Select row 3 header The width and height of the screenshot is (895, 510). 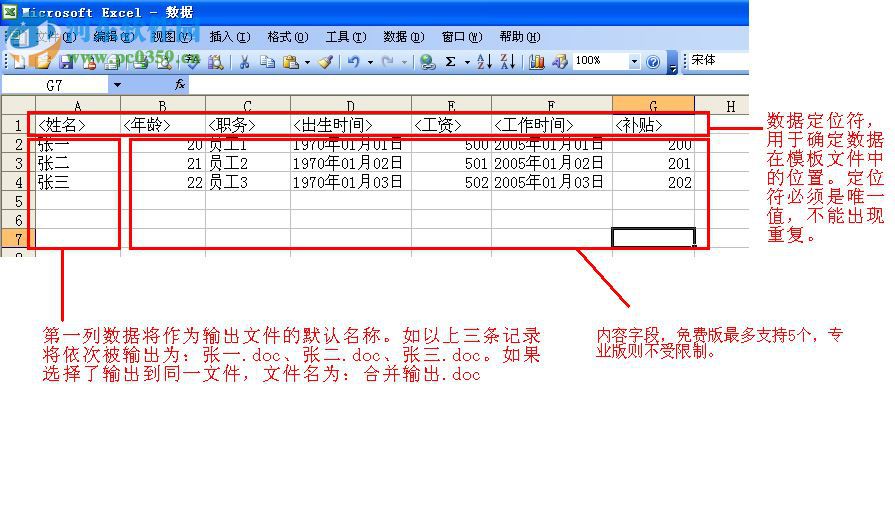click(18, 163)
